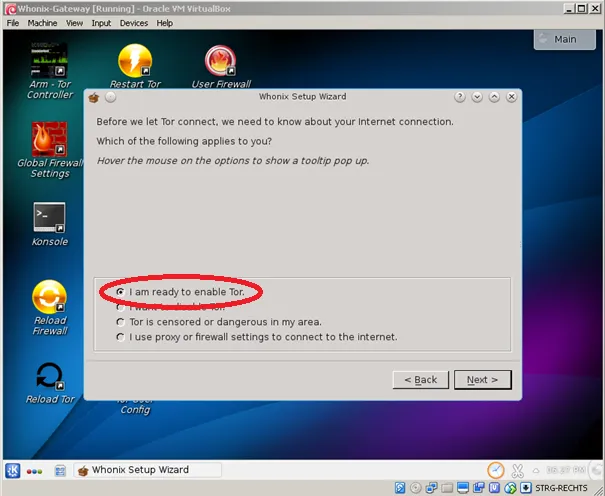This screenshot has height=496, width=605.
Task: Open the Arm - Tor Controller desktop icon
Action: point(49,71)
